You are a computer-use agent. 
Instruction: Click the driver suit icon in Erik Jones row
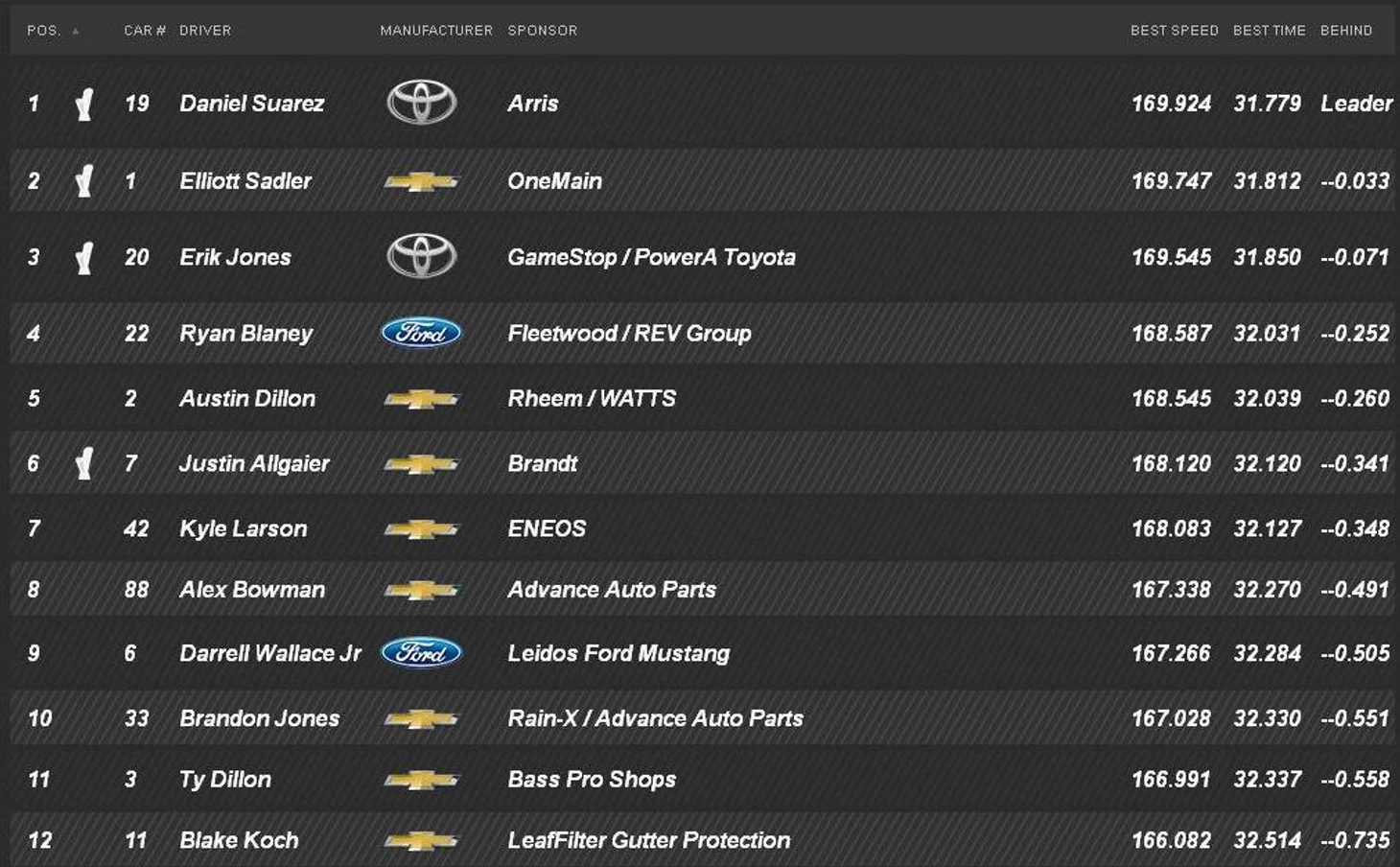coord(84,258)
